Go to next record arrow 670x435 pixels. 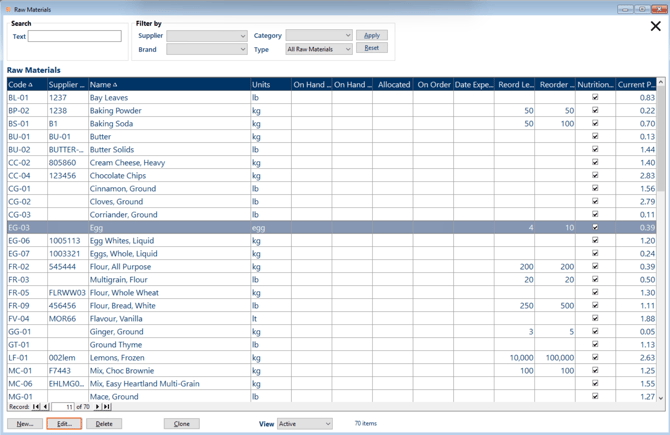(x=97, y=407)
